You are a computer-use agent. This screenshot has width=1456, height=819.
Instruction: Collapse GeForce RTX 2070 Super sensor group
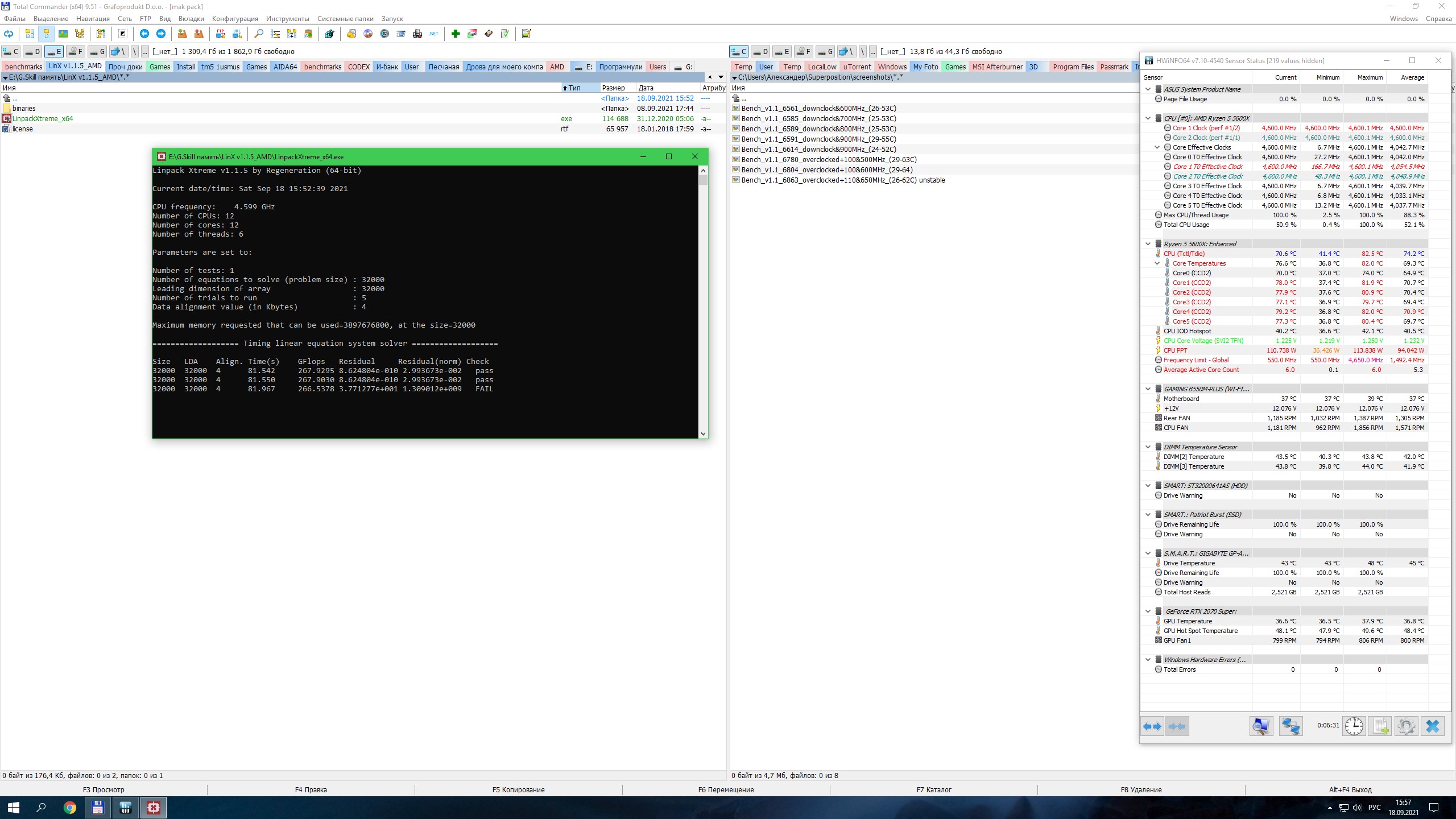1148,611
